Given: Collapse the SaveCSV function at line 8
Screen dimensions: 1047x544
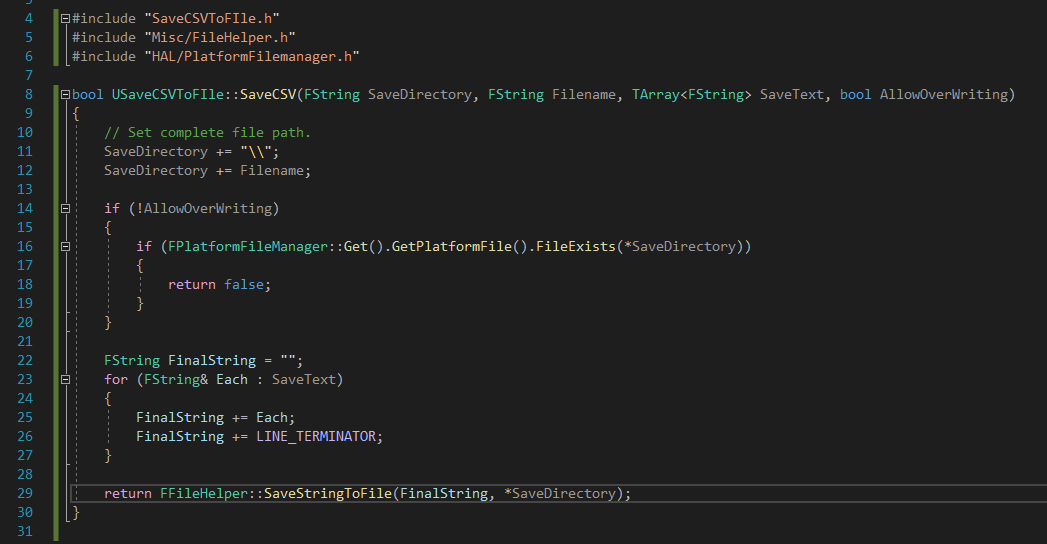Looking at the screenshot, I should point(65,95).
